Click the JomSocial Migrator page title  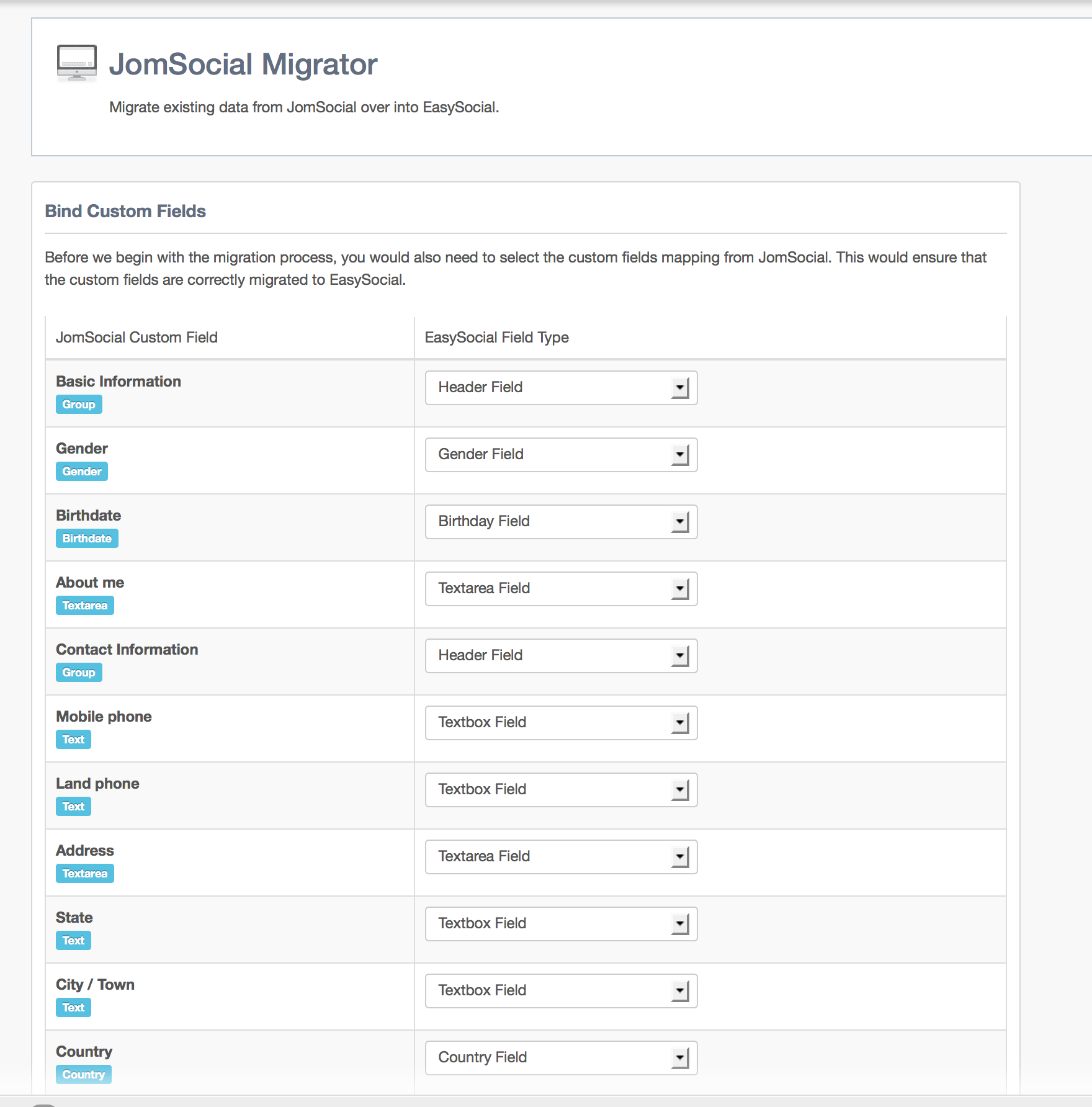(243, 65)
